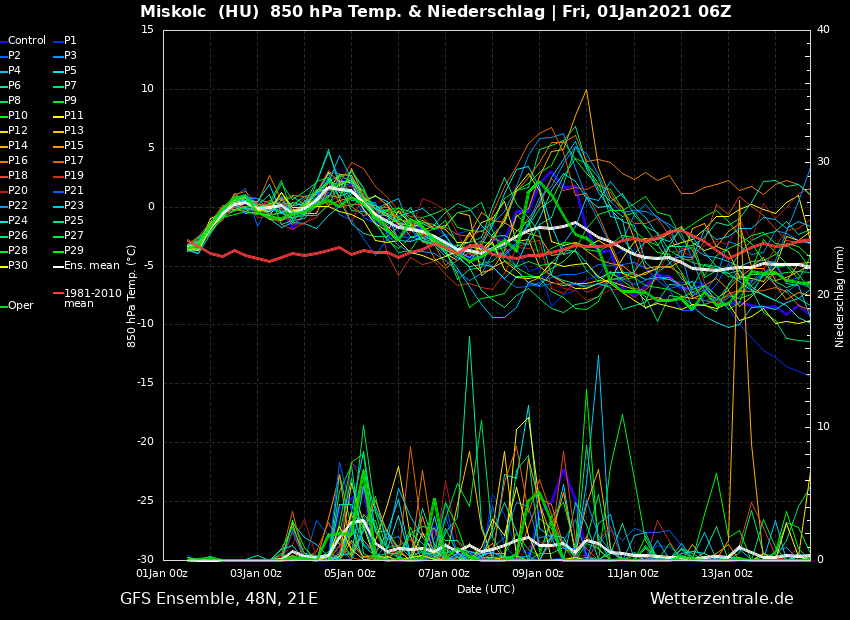Viewport: 850px width, 620px height.
Task: Select the P10 legend entry
Action: tap(18, 116)
